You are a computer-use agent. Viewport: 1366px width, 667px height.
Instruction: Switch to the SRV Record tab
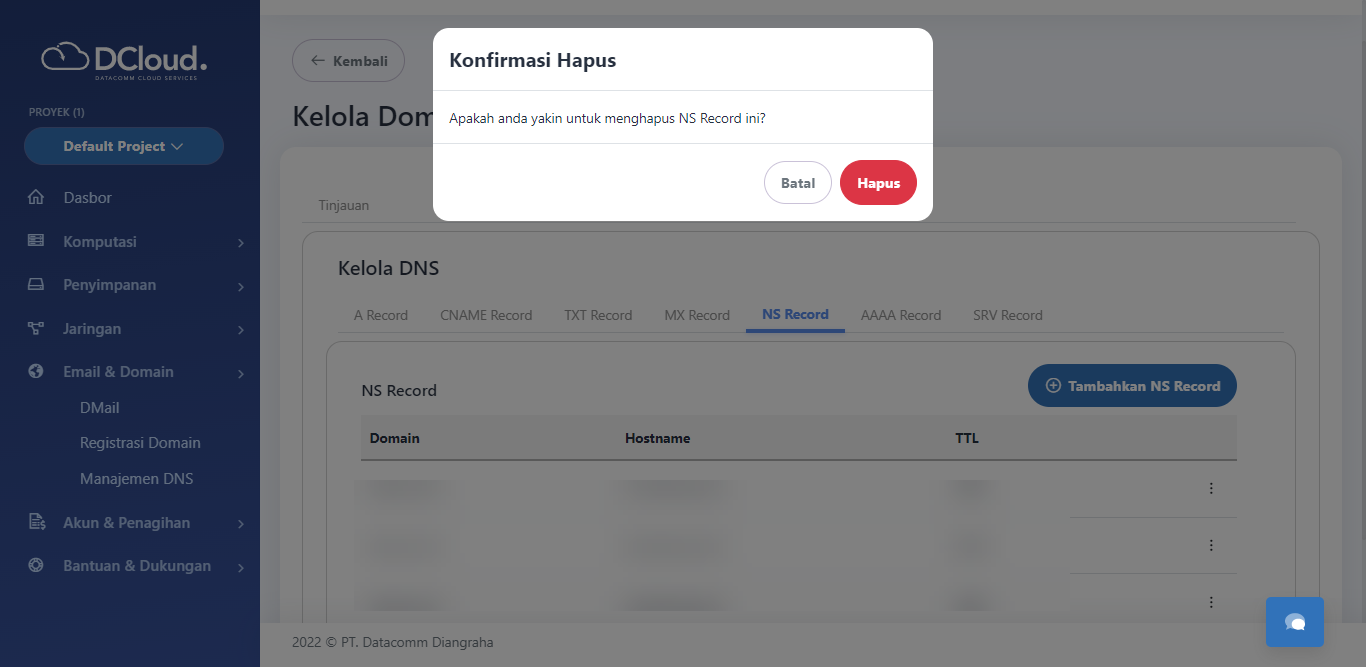tap(1007, 315)
